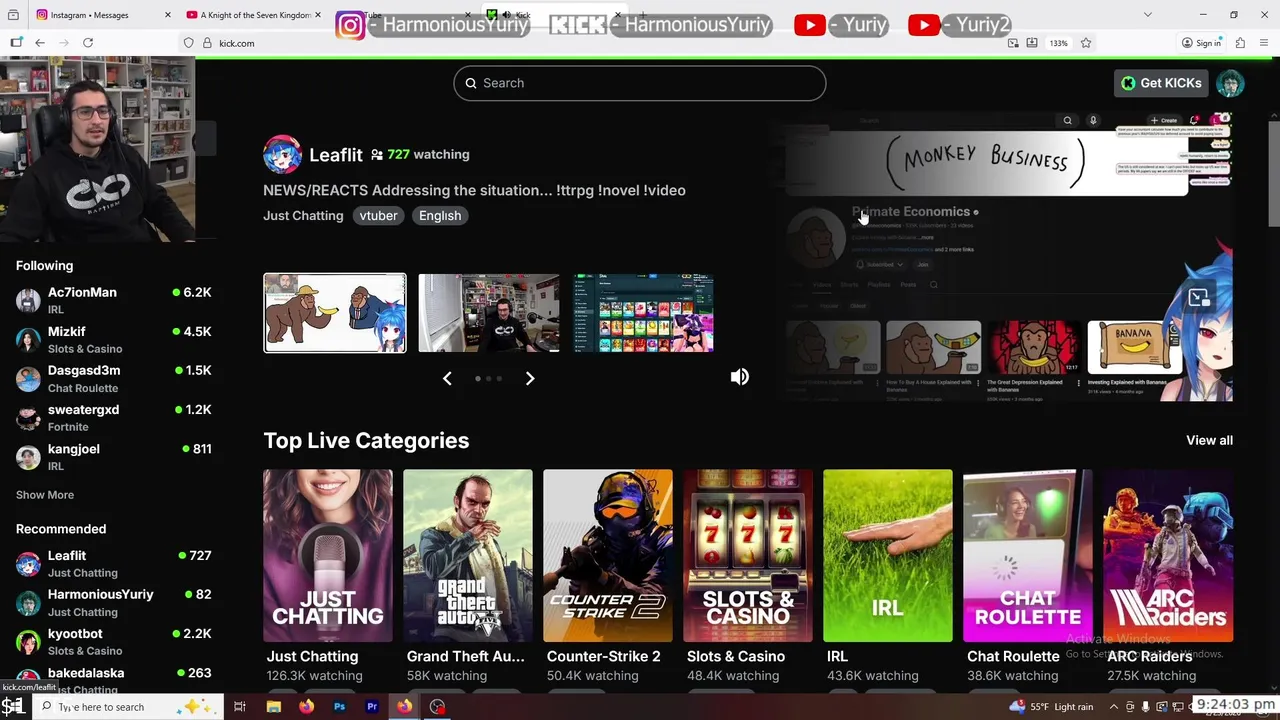Image resolution: width=1280 pixels, height=720 pixels.
Task: Click the Leaflit streamer name heading
Action: [x=336, y=155]
